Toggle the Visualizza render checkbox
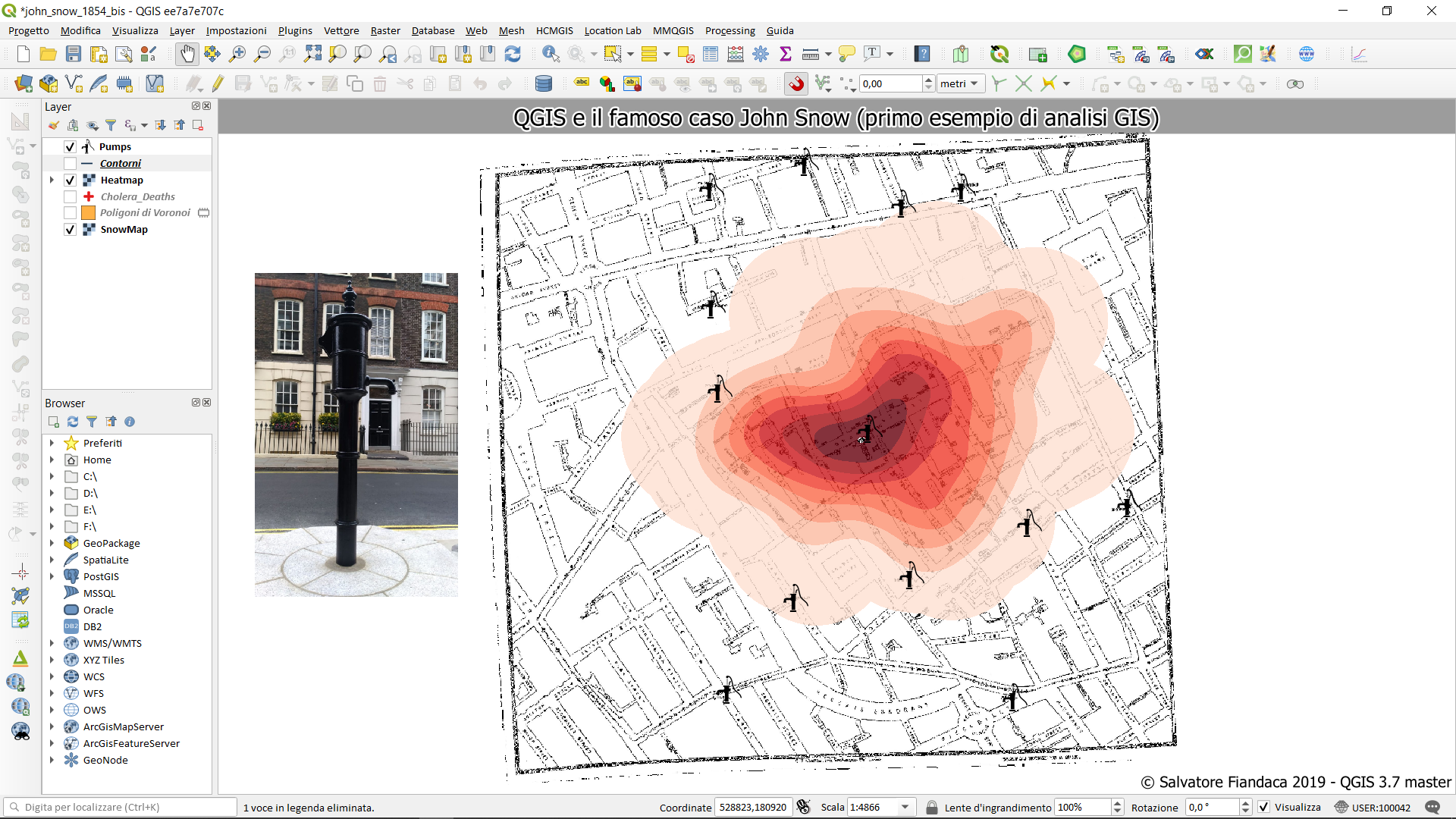This screenshot has height=819, width=1456. (x=1264, y=807)
